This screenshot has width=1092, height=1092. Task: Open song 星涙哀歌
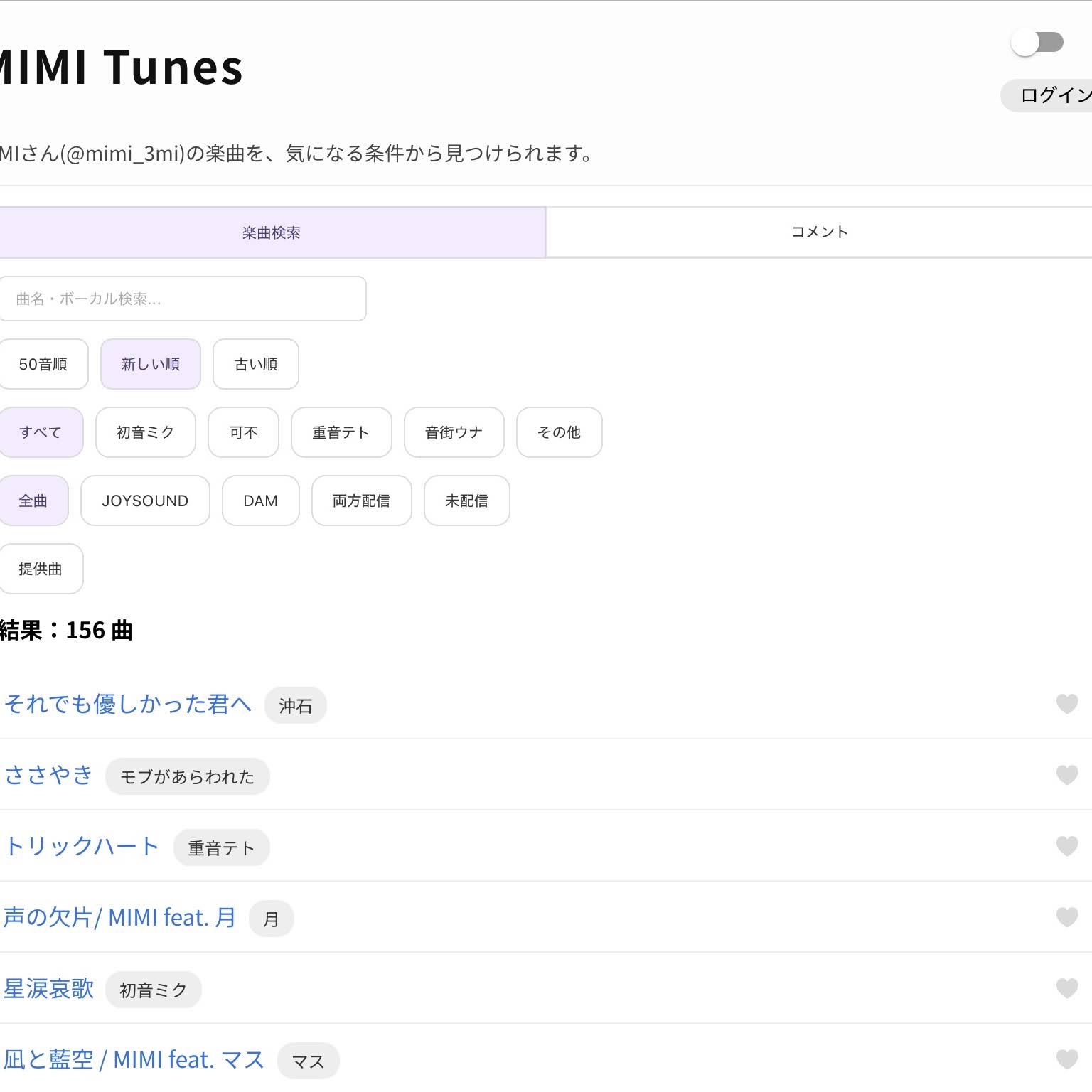click(x=48, y=988)
